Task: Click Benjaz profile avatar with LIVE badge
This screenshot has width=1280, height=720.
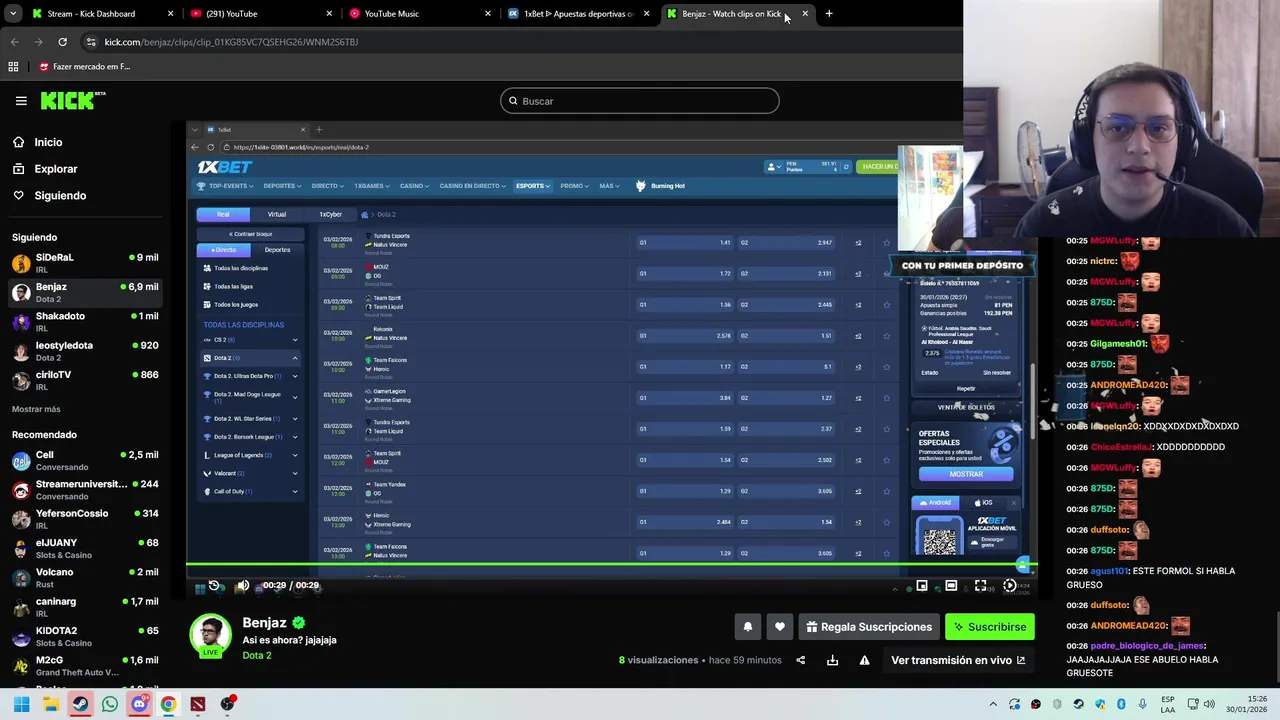Action: [x=210, y=636]
